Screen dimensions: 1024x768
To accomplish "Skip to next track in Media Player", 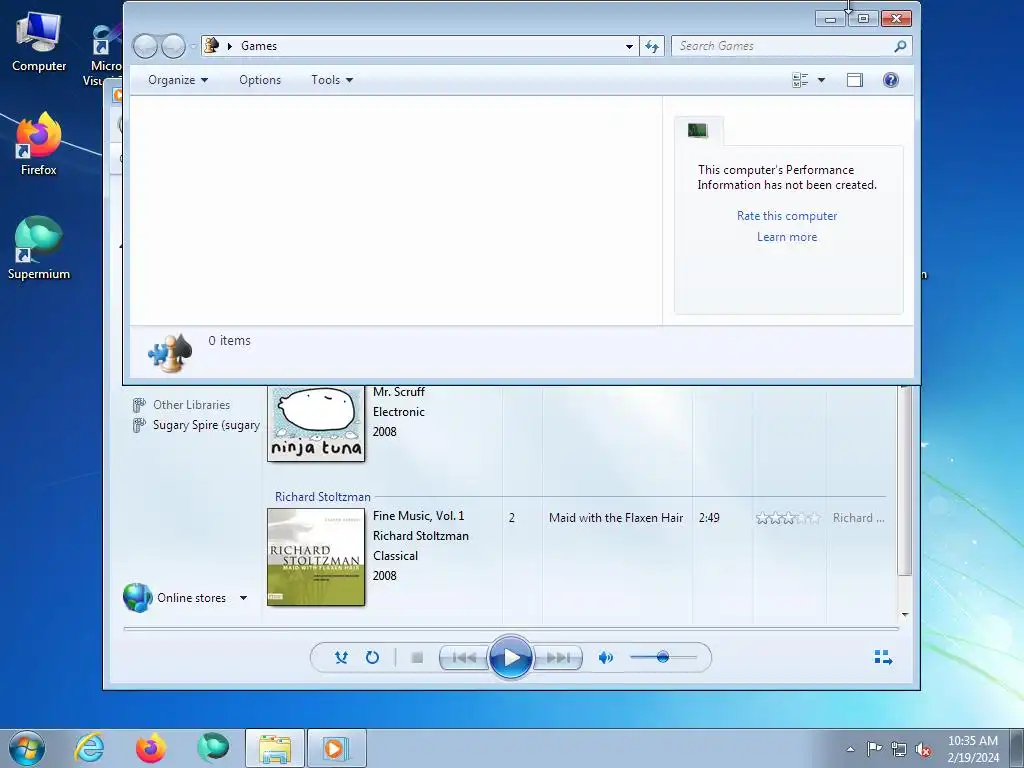I will click(557, 658).
